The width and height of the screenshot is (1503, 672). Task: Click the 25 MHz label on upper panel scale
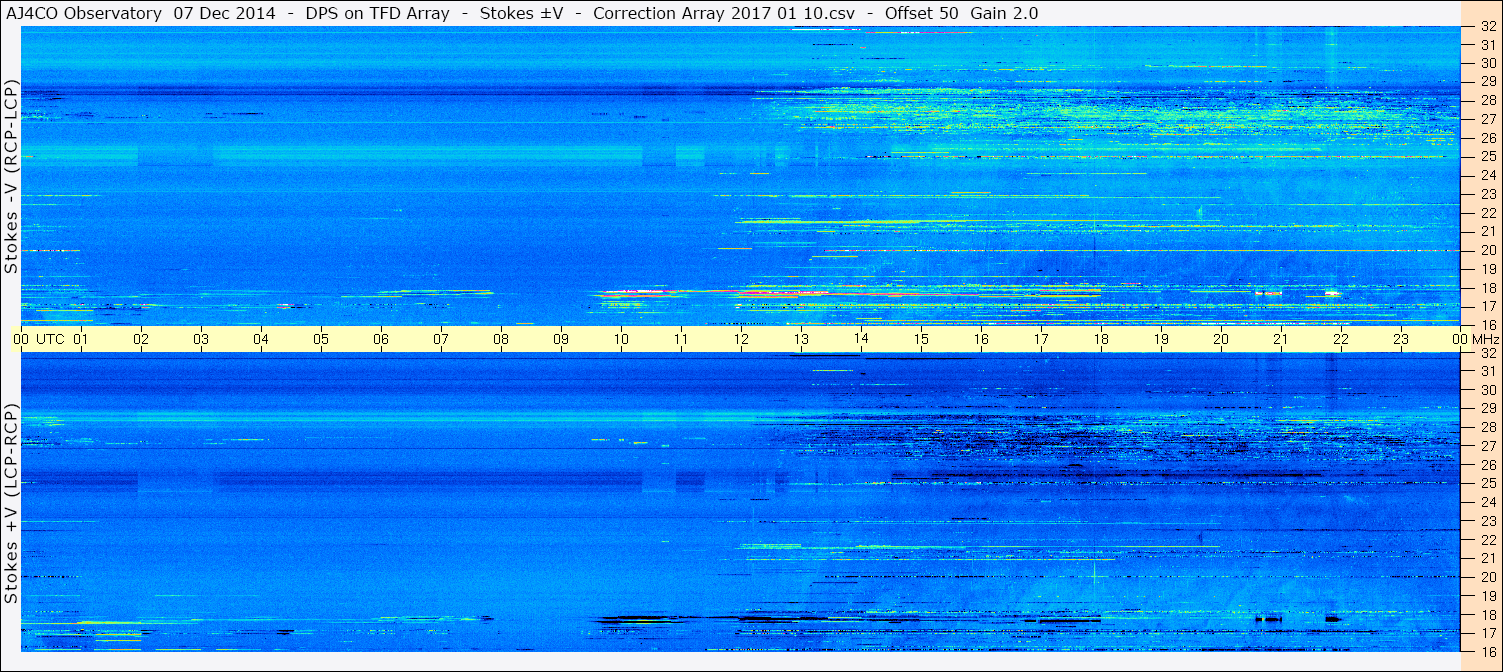pos(1487,157)
